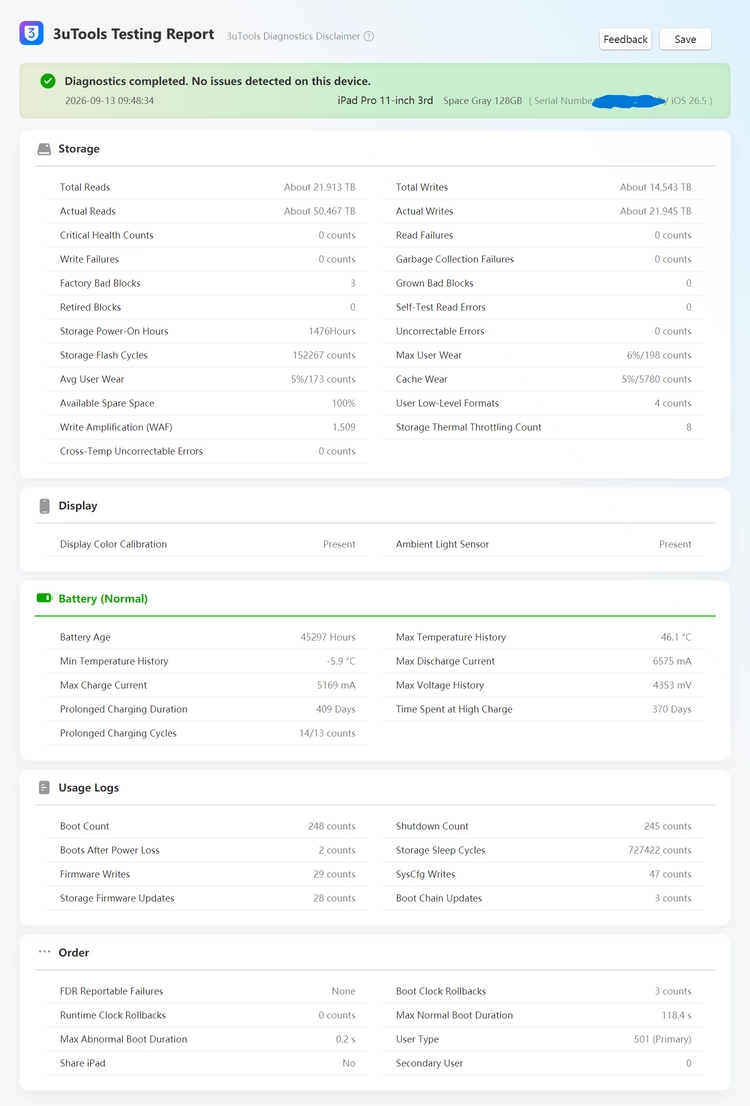Click Actual Writes value About 21.945 TB
The height and width of the screenshot is (1106, 750).
[x=655, y=211]
